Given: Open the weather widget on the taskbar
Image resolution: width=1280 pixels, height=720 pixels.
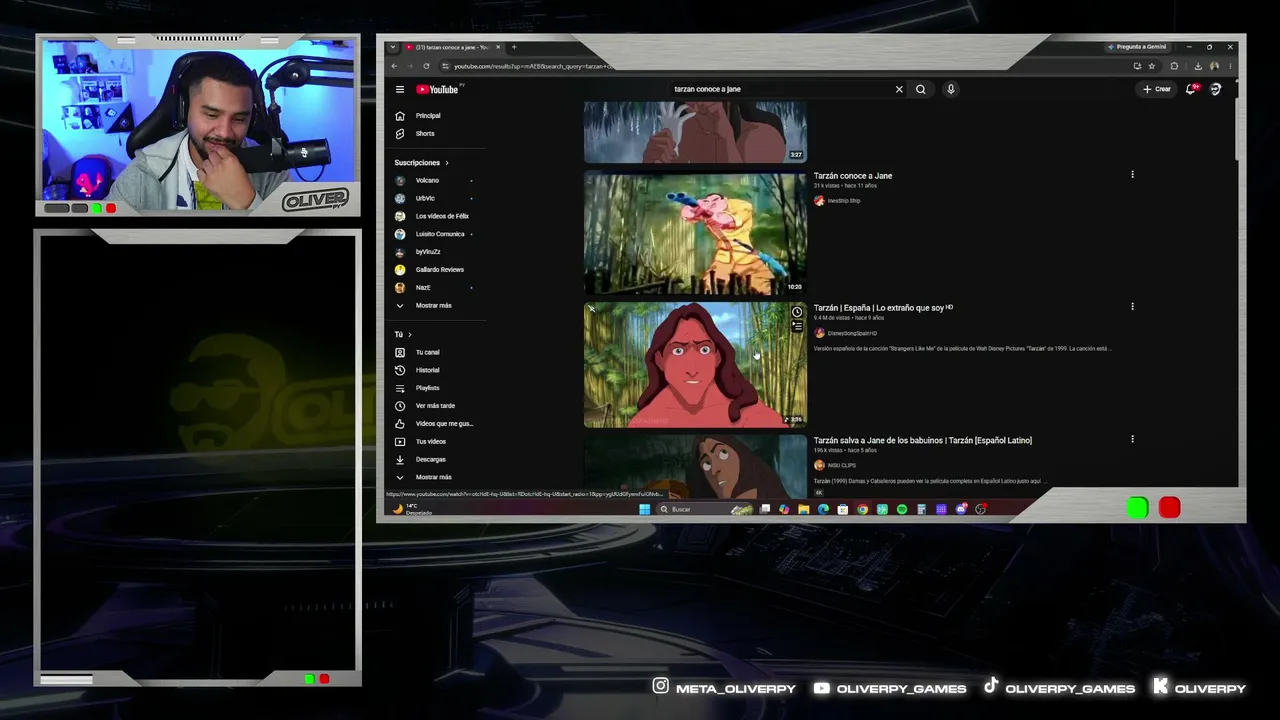Looking at the screenshot, I should point(412,509).
